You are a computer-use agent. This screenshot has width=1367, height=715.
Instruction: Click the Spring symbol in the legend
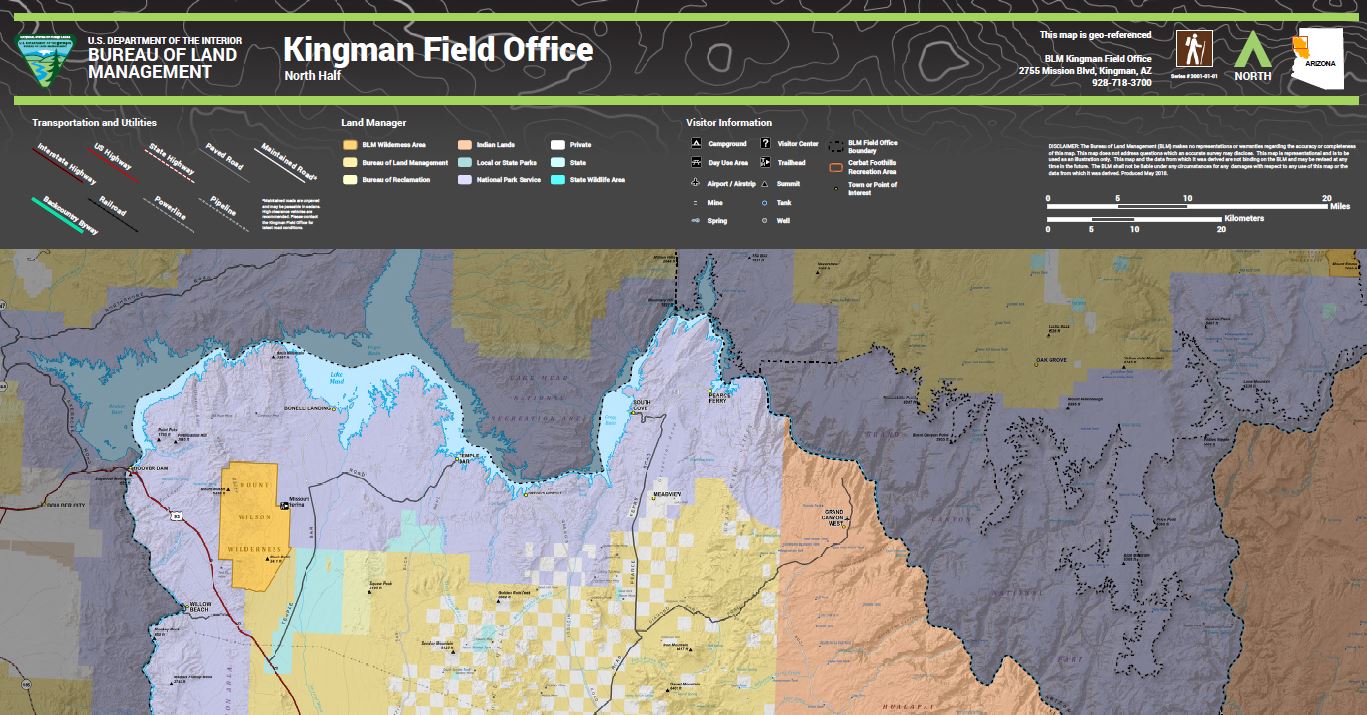(695, 221)
